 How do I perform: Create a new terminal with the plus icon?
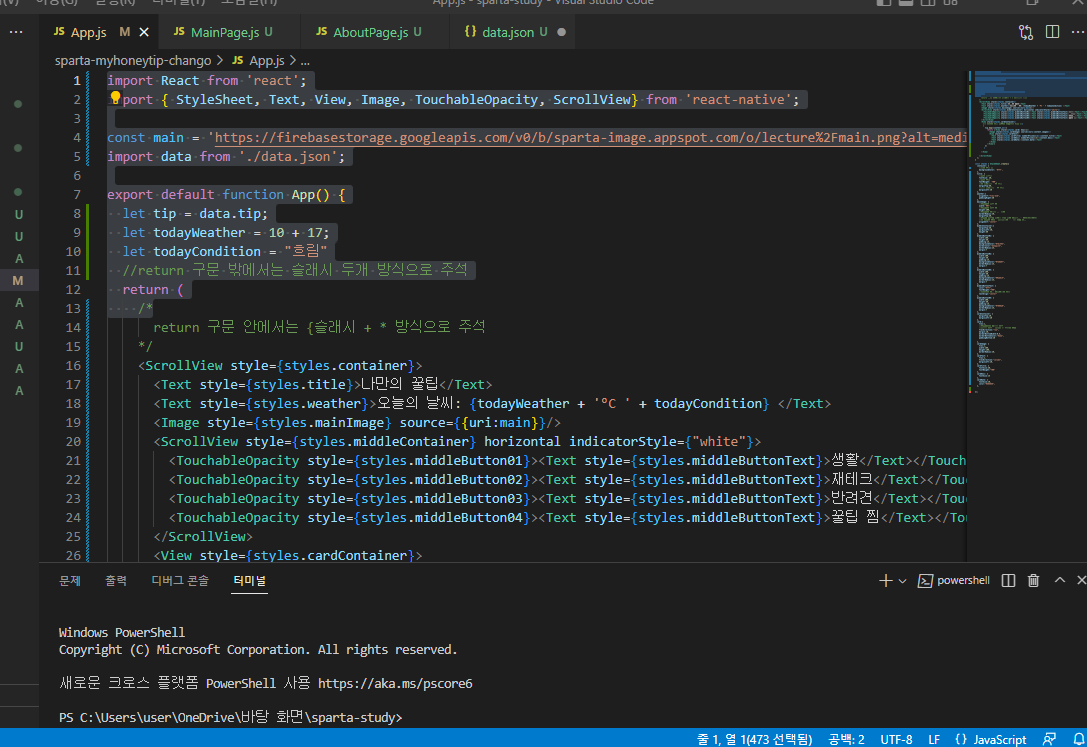tap(885, 581)
